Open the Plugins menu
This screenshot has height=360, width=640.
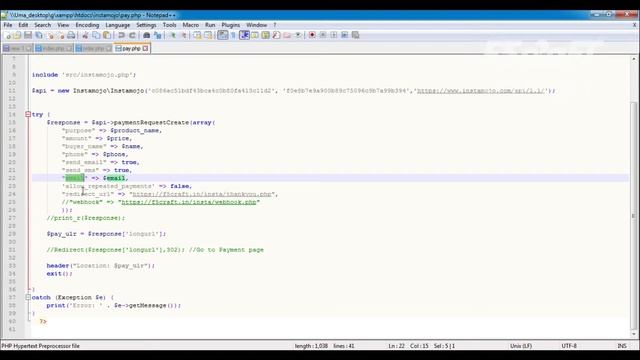pyautogui.click(x=231, y=25)
